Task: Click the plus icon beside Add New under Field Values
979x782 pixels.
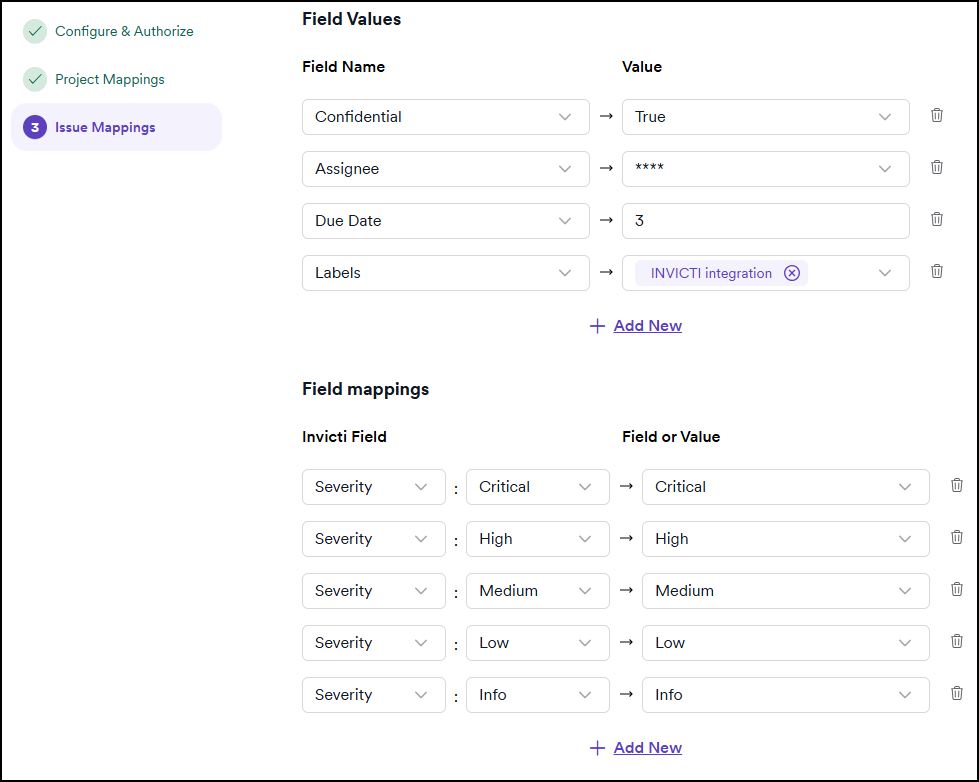Action: 597,326
